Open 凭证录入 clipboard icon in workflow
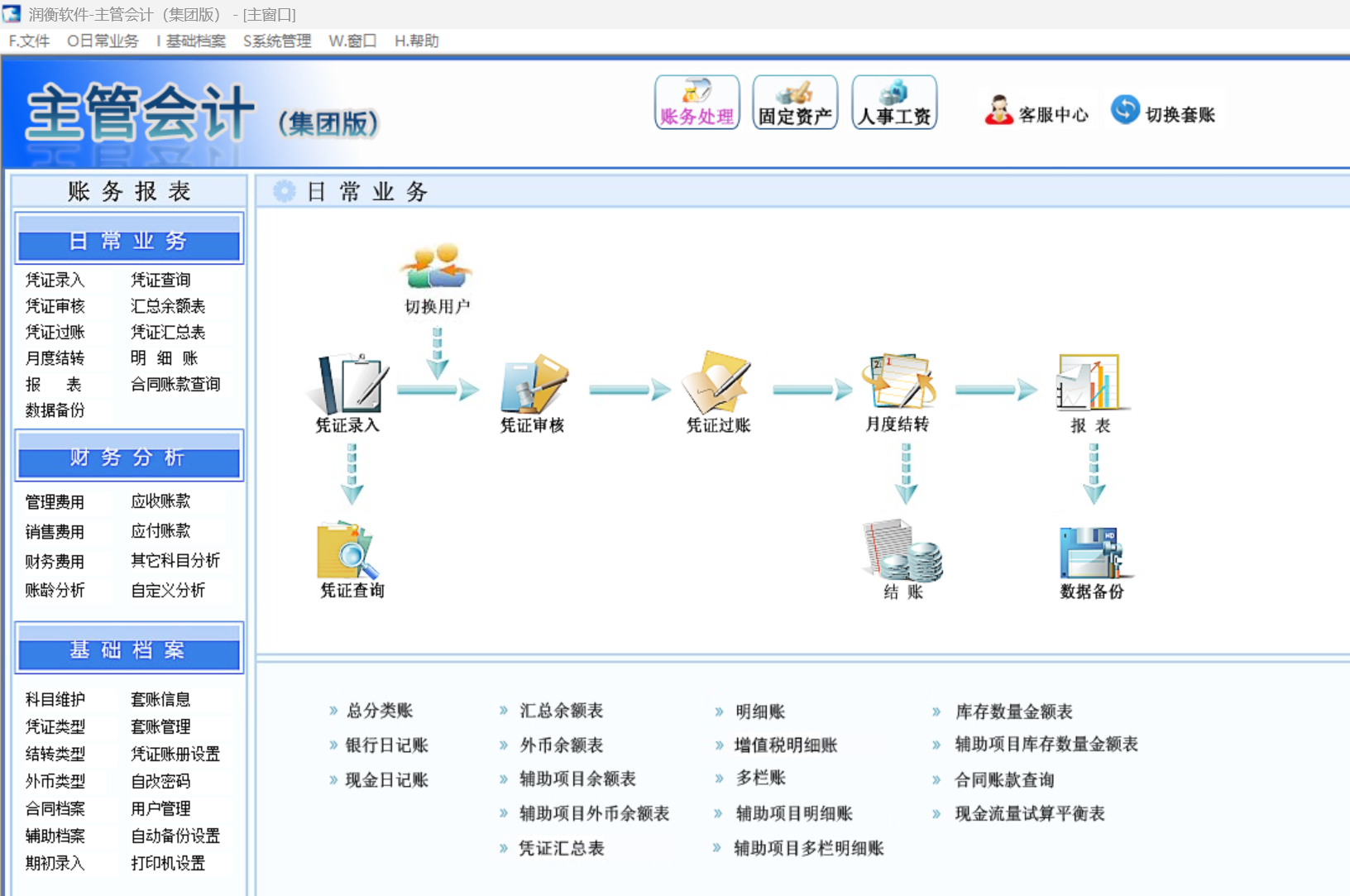This screenshot has width=1350, height=896. (348, 384)
